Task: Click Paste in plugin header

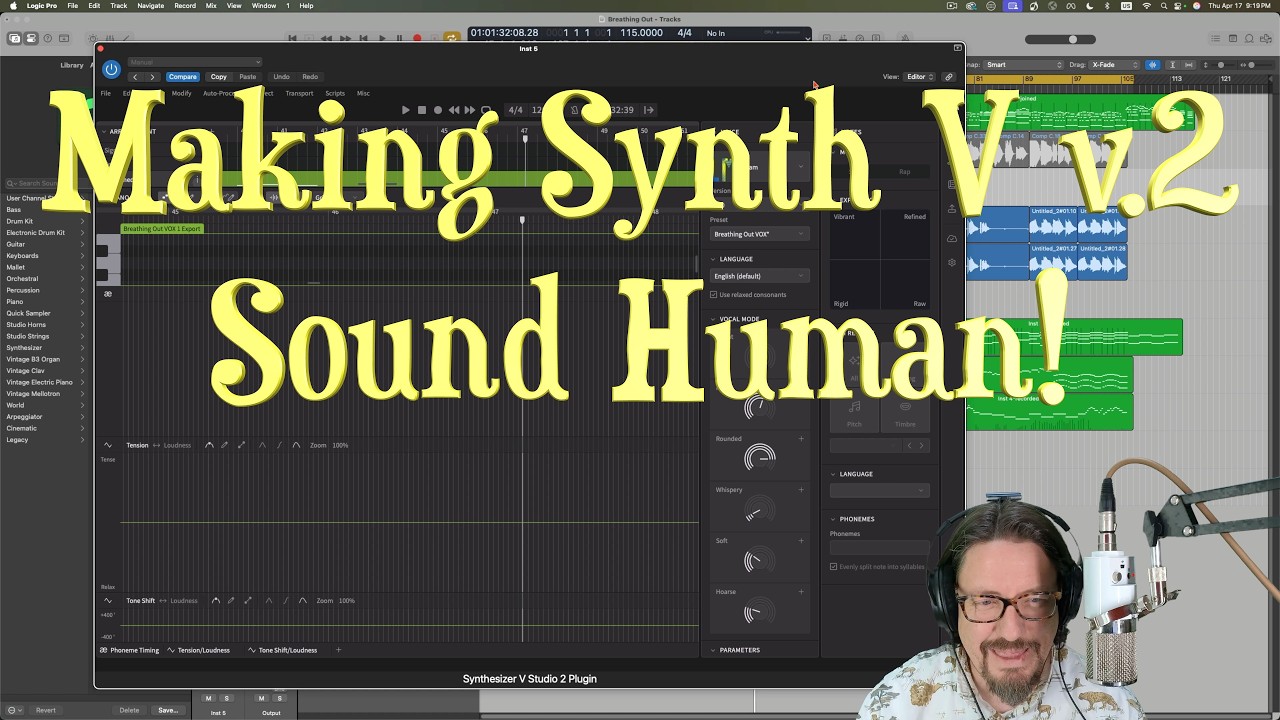Action: pyautogui.click(x=247, y=77)
